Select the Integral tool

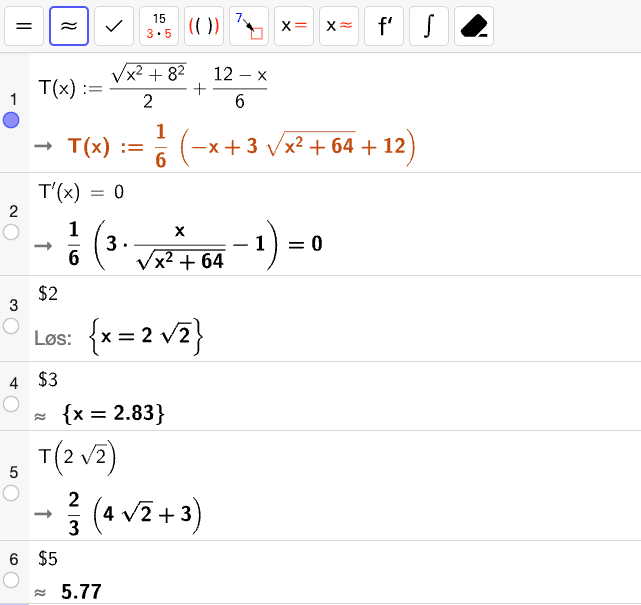point(428,26)
